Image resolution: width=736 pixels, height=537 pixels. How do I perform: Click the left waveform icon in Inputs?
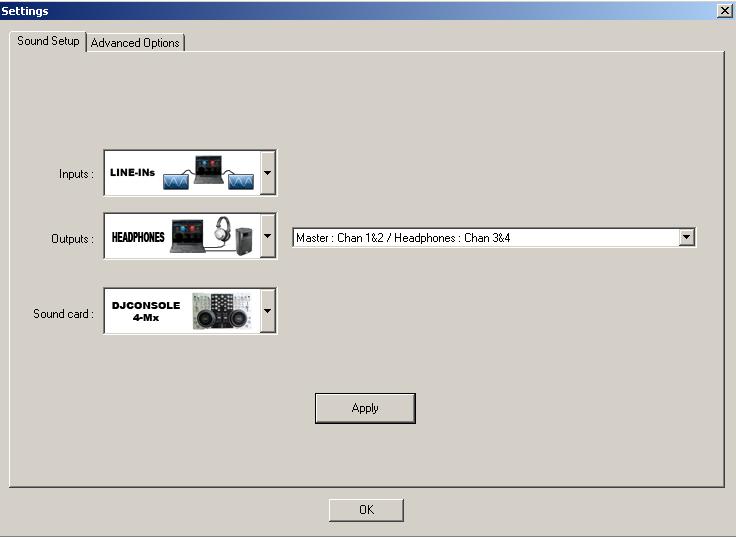(178, 182)
